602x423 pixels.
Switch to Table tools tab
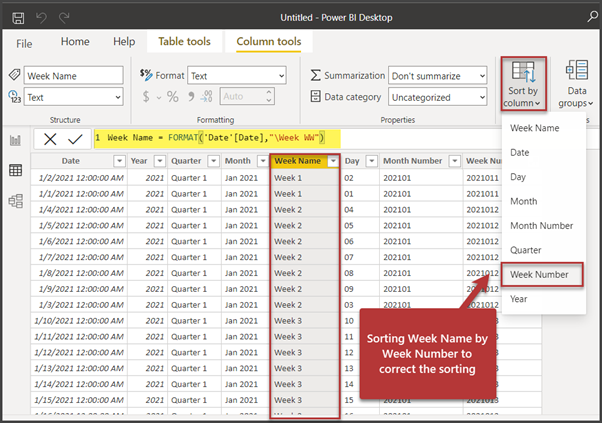click(x=184, y=41)
